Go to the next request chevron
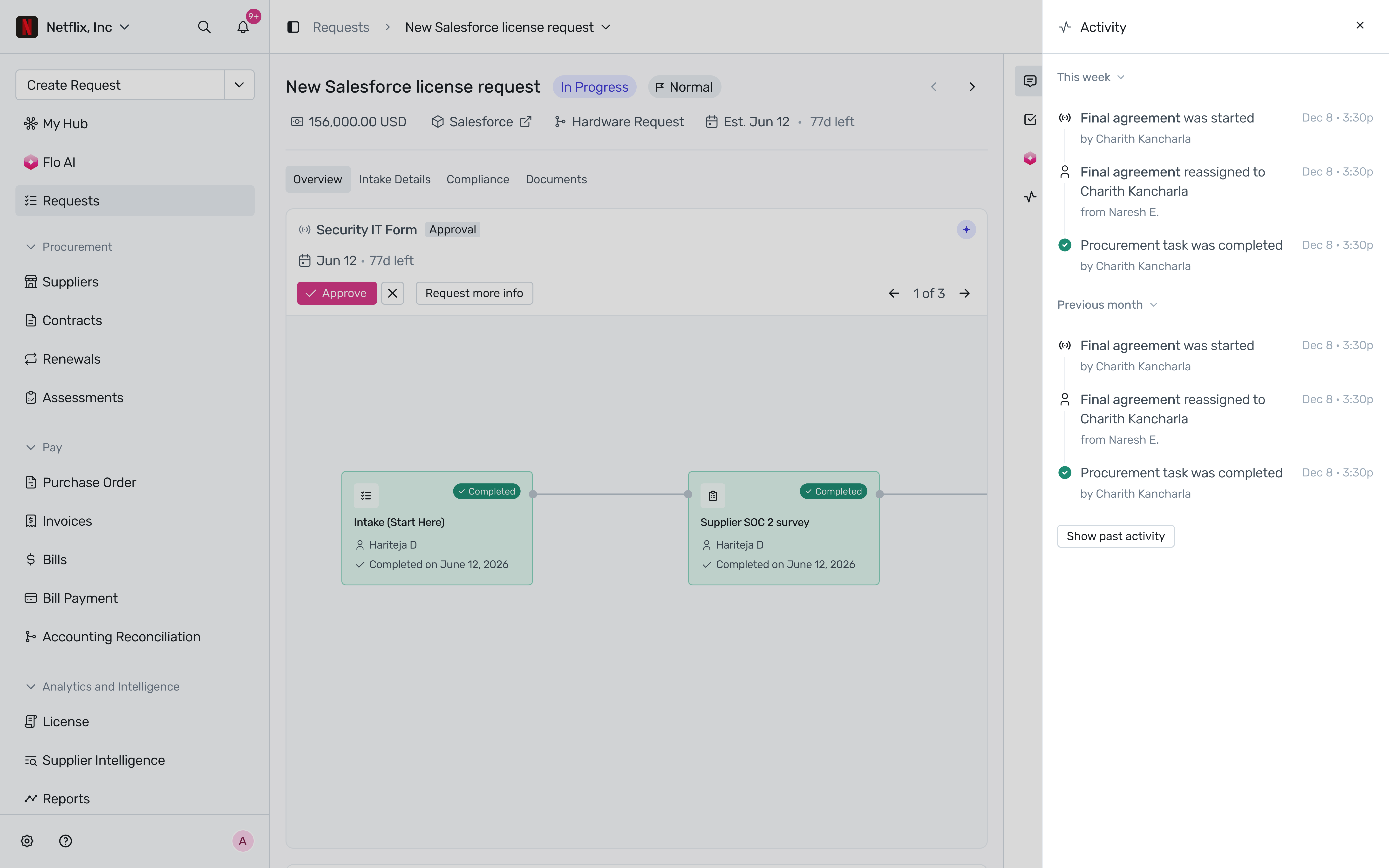Viewport: 1389px width, 868px height. [x=972, y=87]
